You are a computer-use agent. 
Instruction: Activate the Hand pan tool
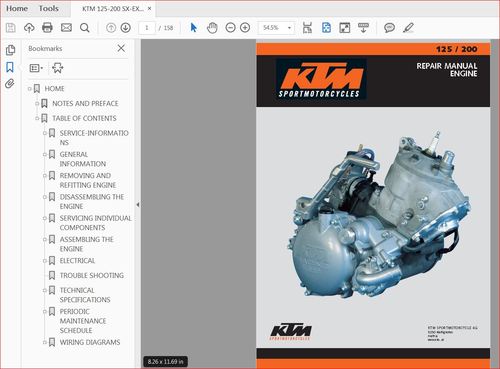click(x=212, y=28)
